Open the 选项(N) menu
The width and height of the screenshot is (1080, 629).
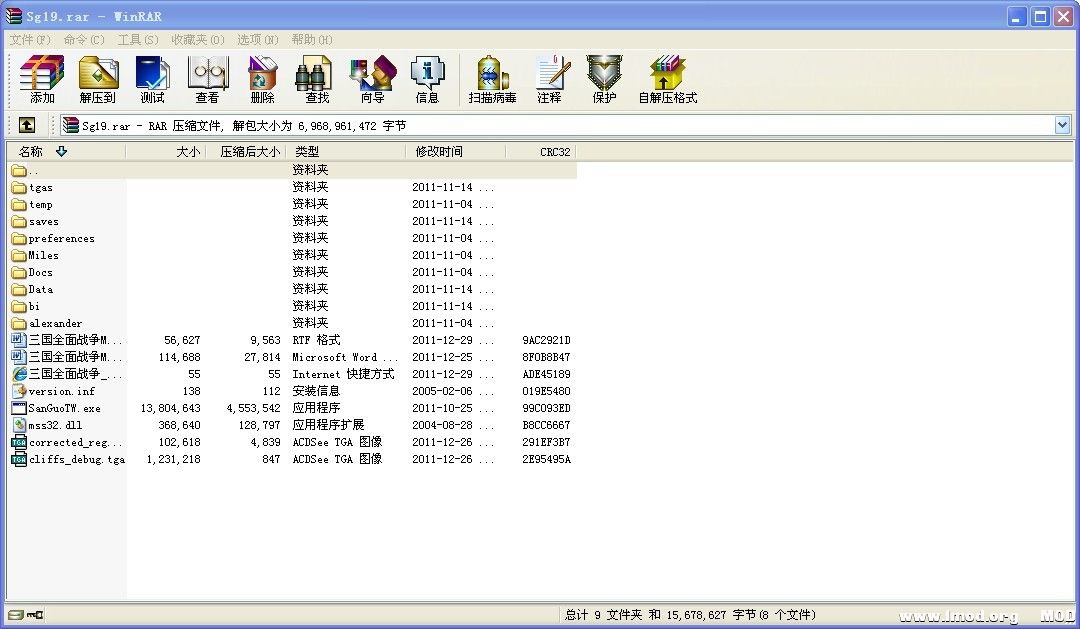(x=257, y=40)
